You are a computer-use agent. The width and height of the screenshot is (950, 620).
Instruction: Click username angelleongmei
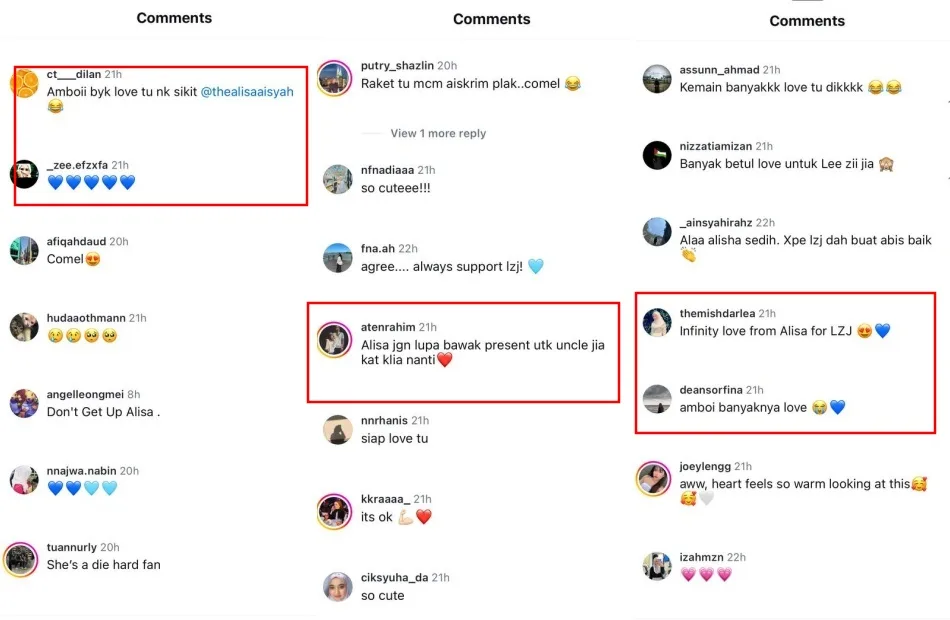tap(86, 395)
